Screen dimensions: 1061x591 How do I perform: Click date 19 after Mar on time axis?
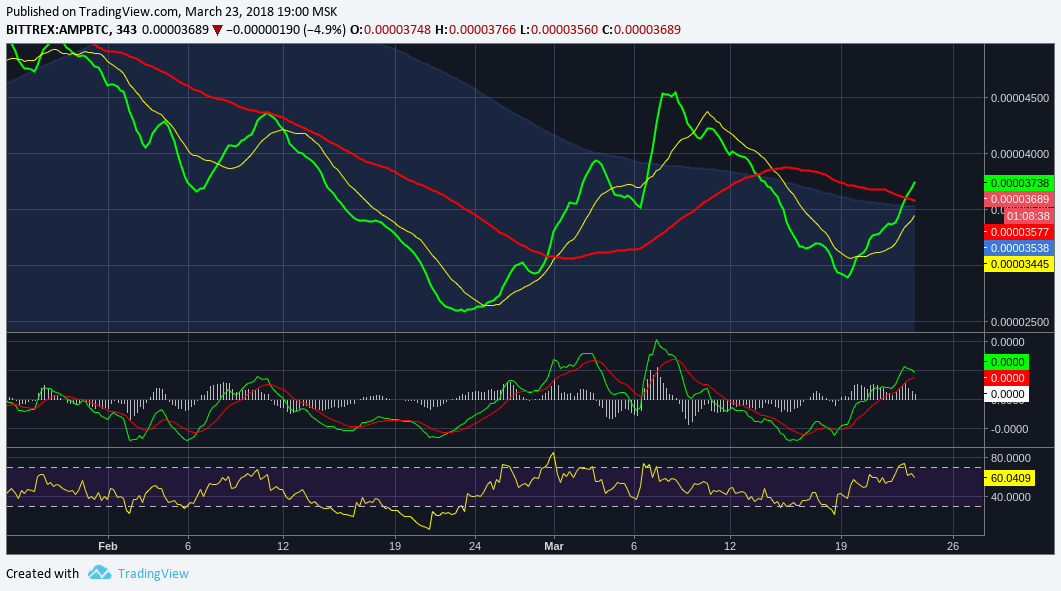coord(840,546)
